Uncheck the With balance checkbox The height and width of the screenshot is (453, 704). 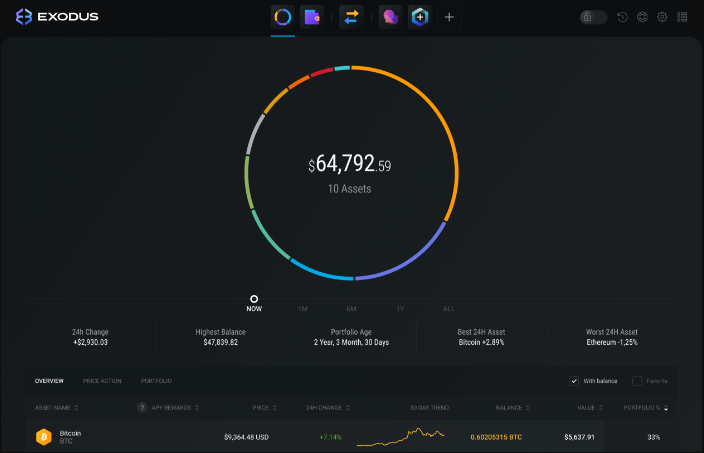coord(574,381)
